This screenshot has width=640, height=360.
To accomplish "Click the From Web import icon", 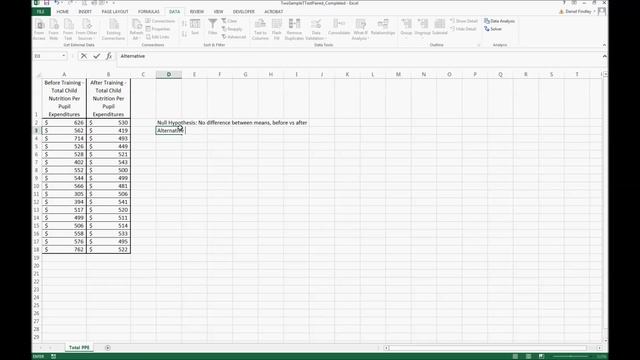I will pos(53,29).
